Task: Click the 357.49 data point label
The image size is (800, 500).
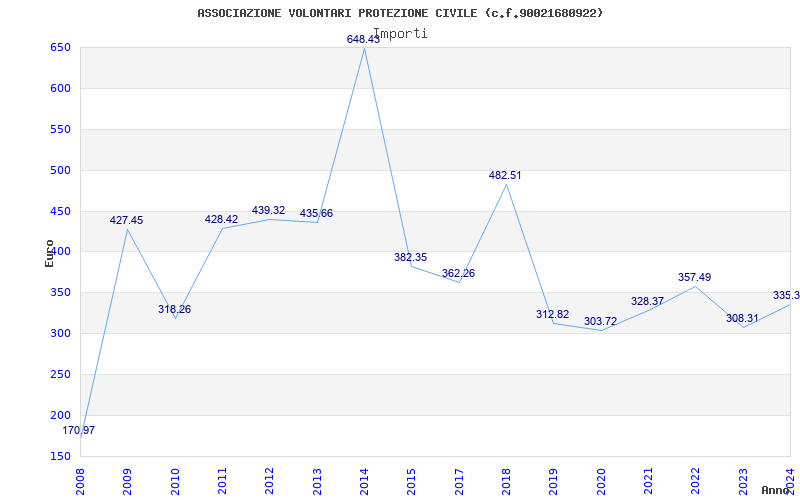Action: click(x=694, y=278)
